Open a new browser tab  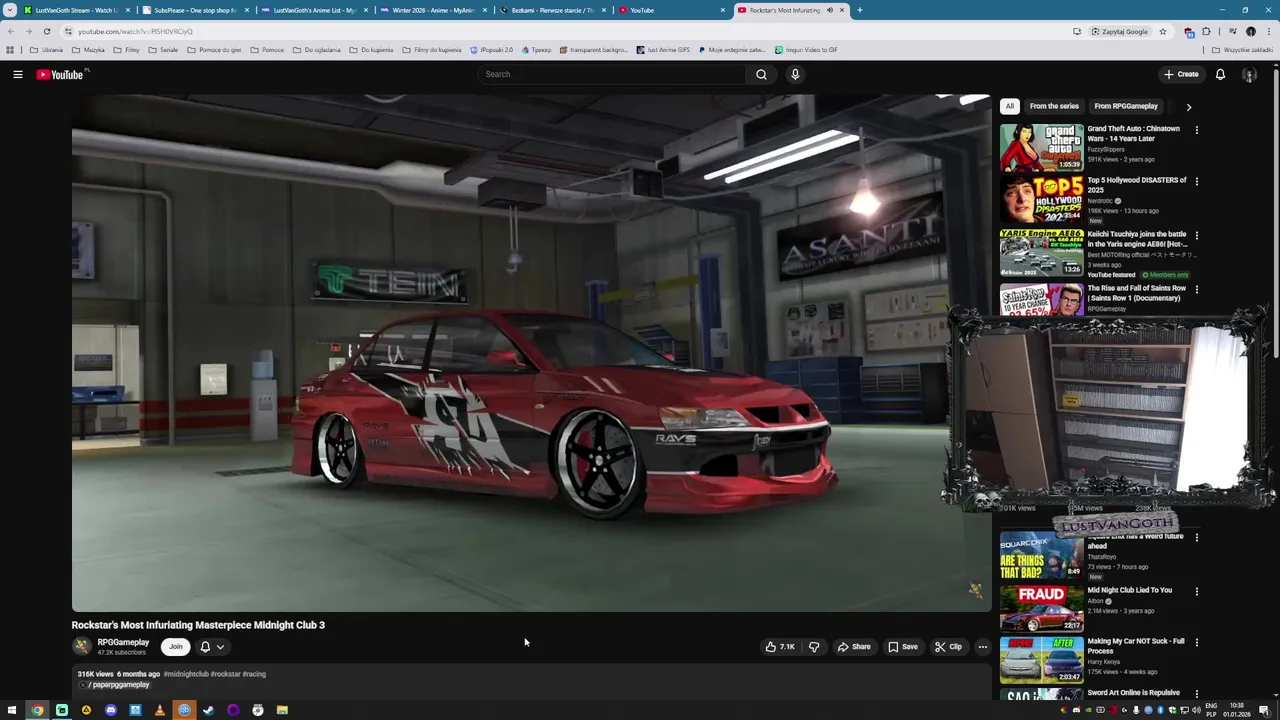coord(859,10)
